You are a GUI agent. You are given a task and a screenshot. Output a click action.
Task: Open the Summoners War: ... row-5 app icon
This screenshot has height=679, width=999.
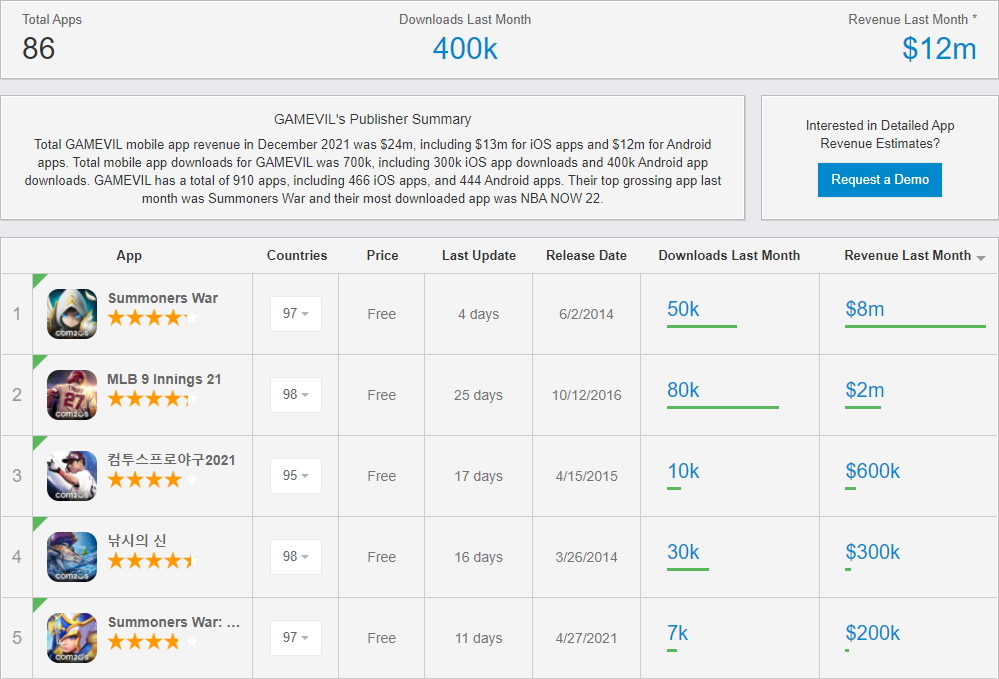[72, 637]
